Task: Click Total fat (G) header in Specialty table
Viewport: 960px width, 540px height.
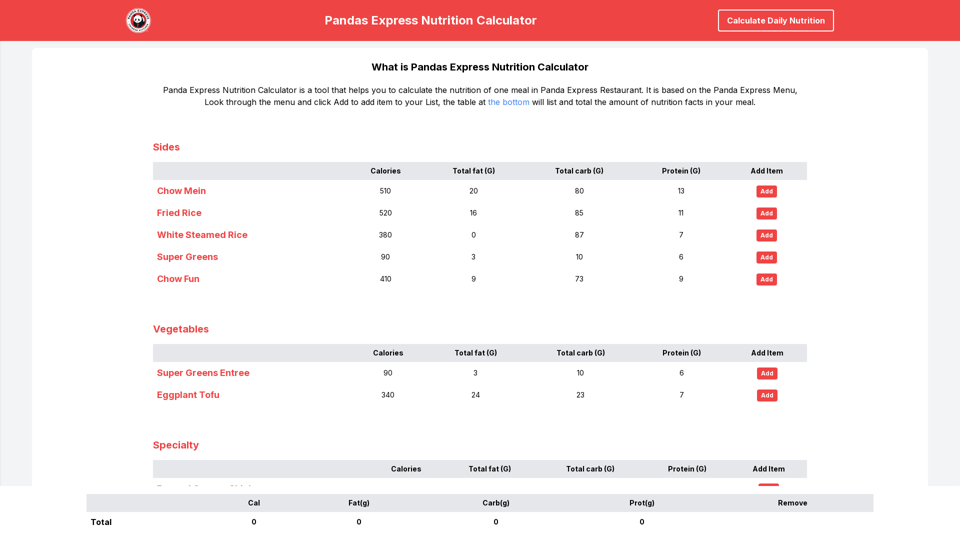Action: 490,469
